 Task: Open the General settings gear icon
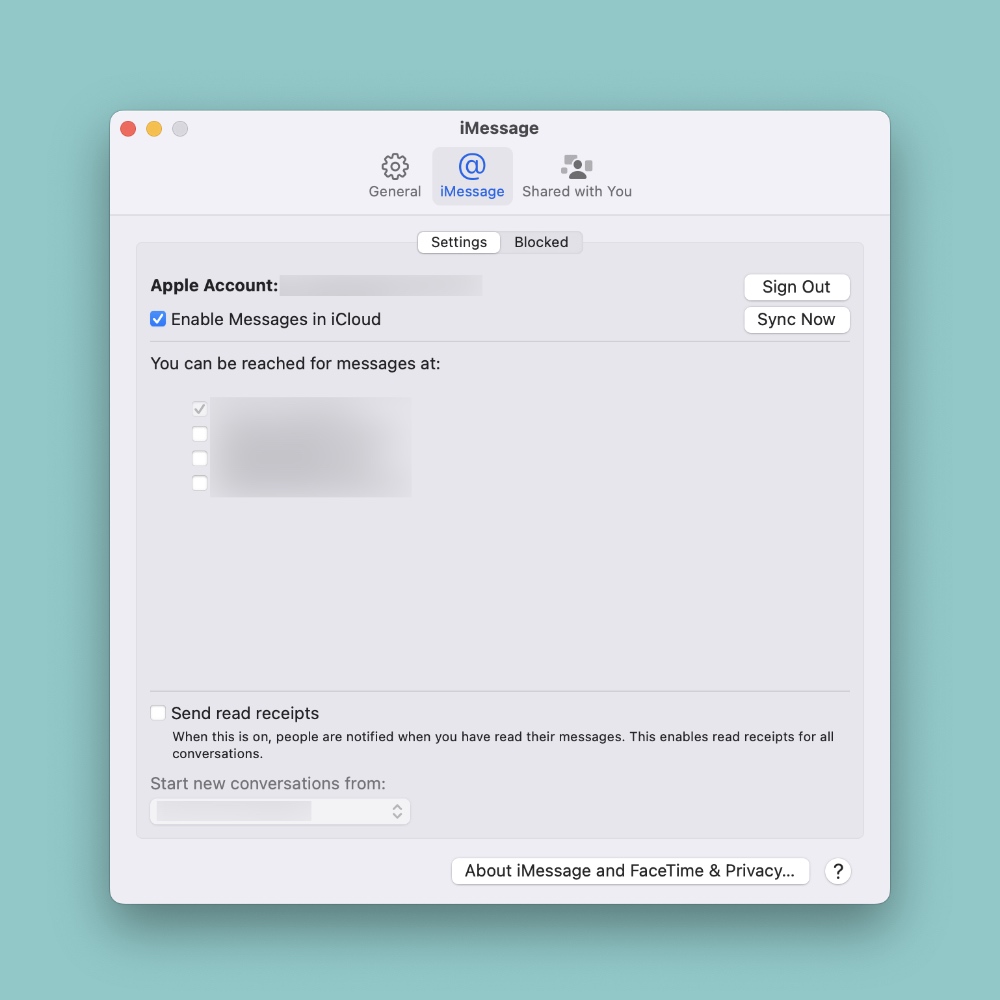tap(395, 166)
